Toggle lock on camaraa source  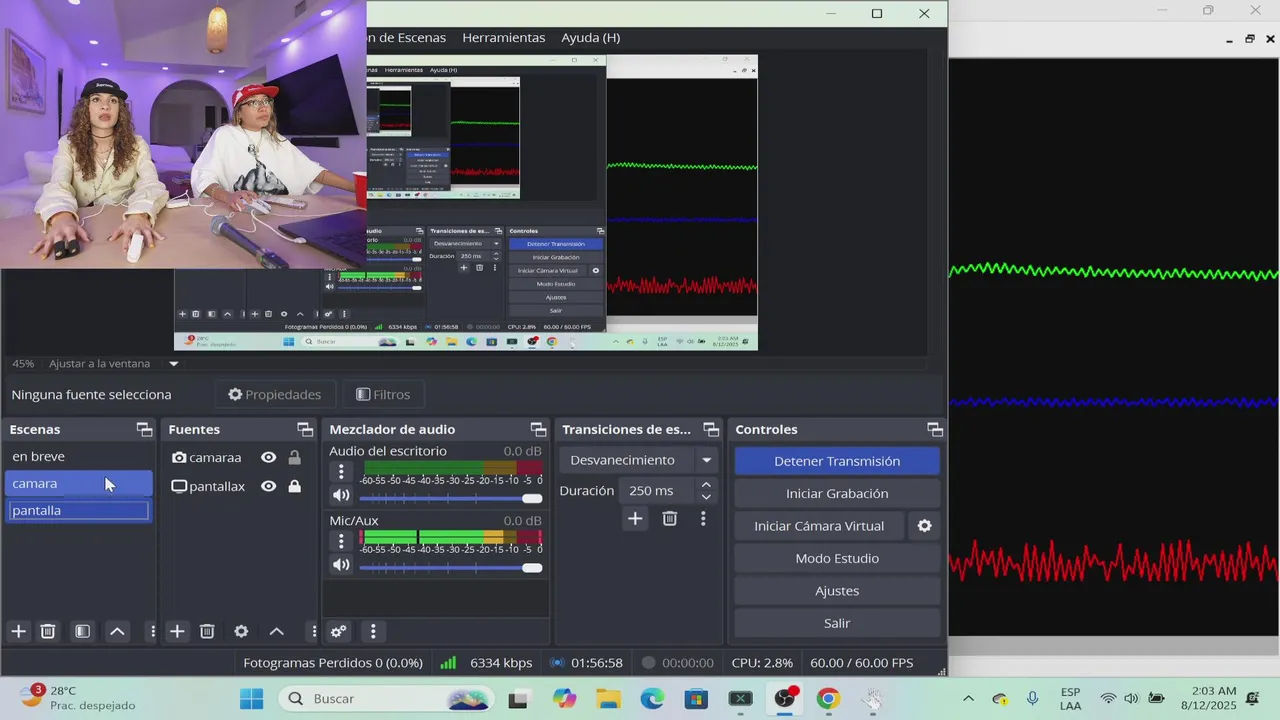pos(294,458)
